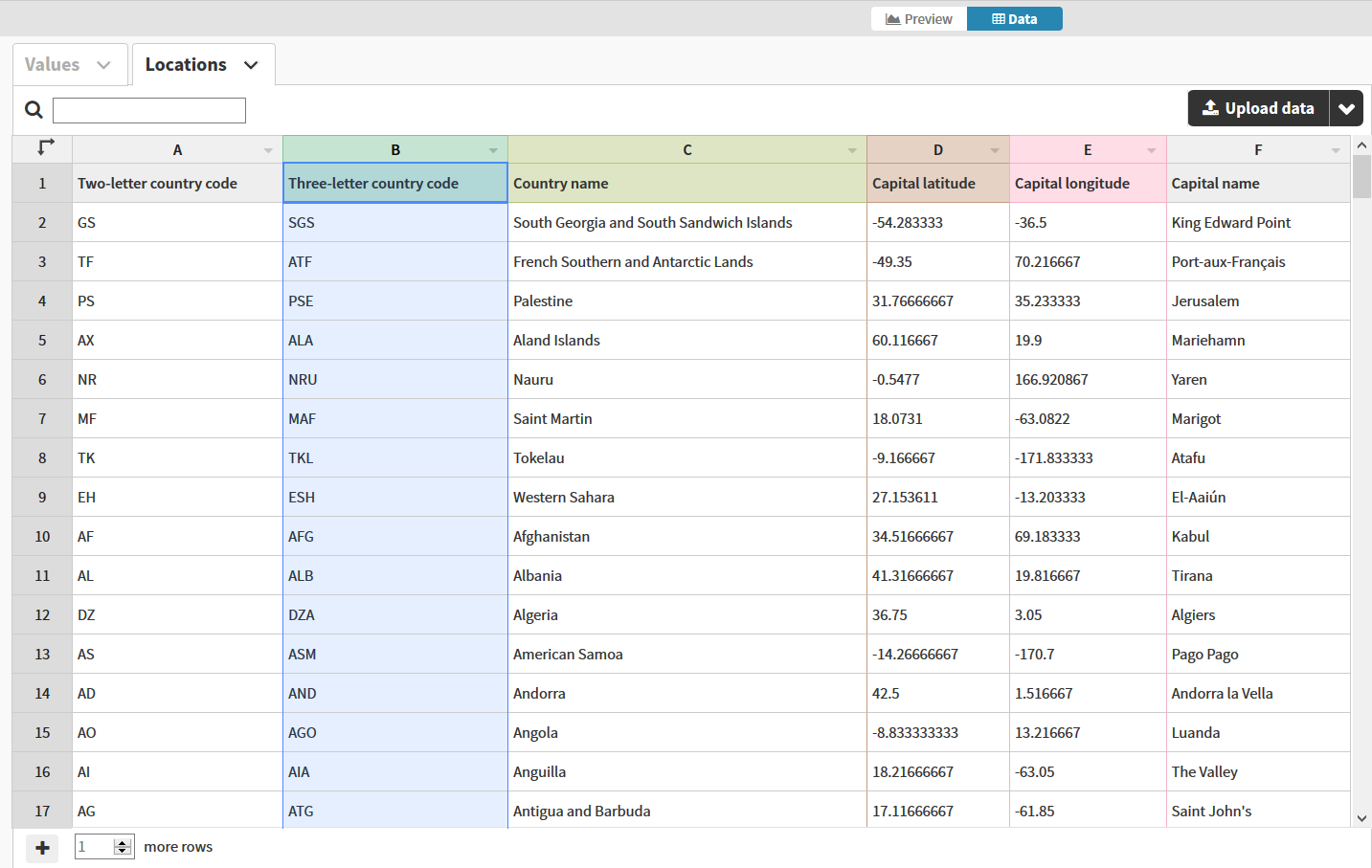Click the number-of-rows stepper field
This screenshot has width=1372, height=868.
(x=104, y=847)
